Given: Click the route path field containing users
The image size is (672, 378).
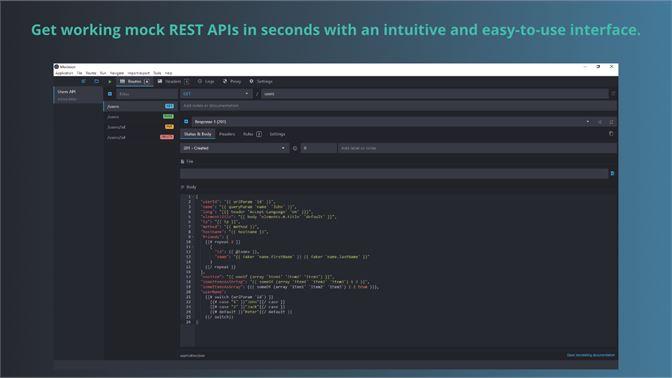Looking at the screenshot, I should tap(435, 94).
